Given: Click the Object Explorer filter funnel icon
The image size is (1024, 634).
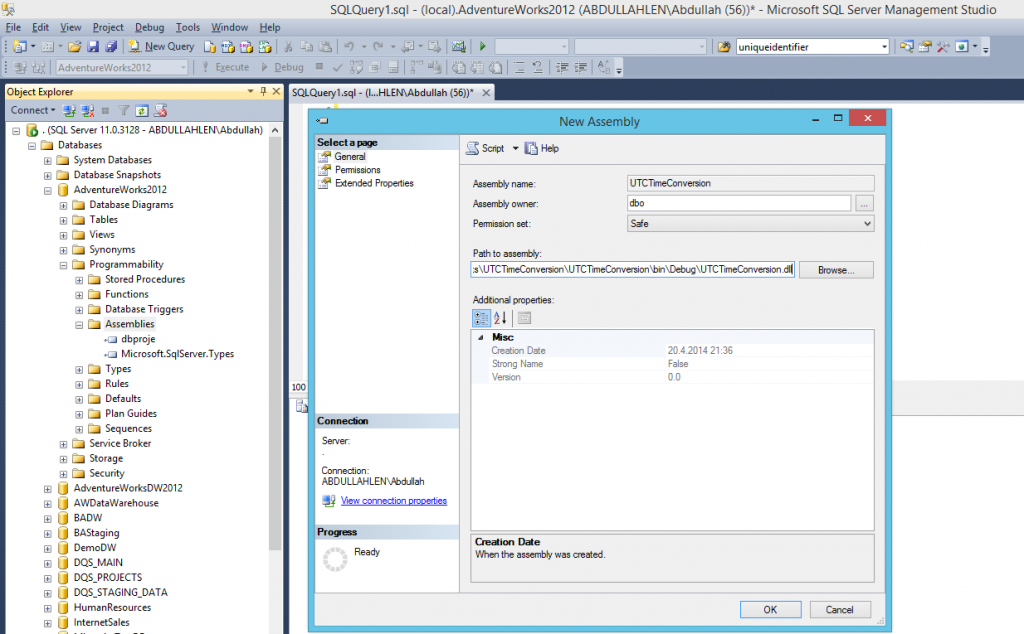Looking at the screenshot, I should coord(123,110).
